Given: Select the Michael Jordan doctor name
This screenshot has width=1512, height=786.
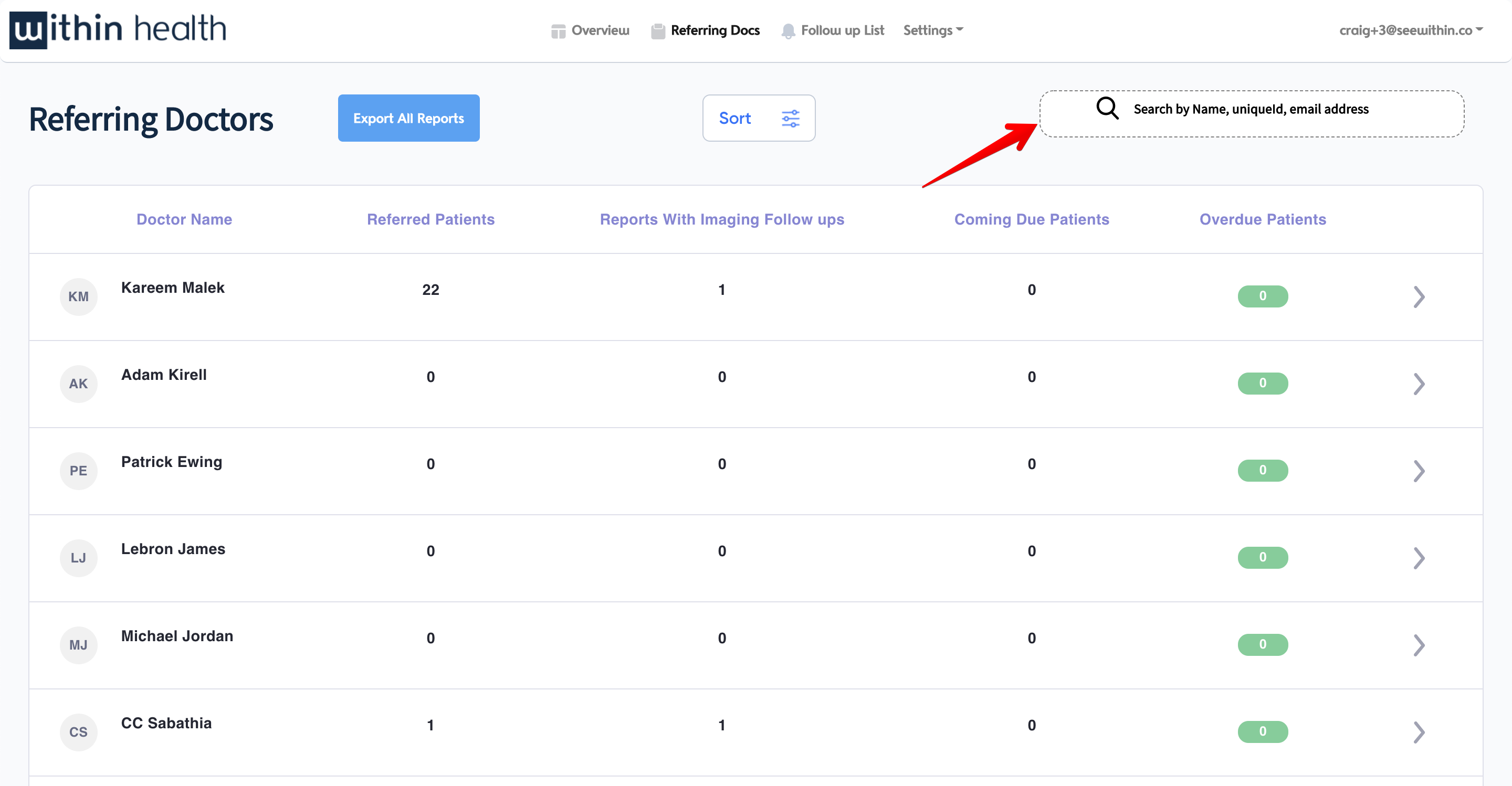Looking at the screenshot, I should 177,636.
